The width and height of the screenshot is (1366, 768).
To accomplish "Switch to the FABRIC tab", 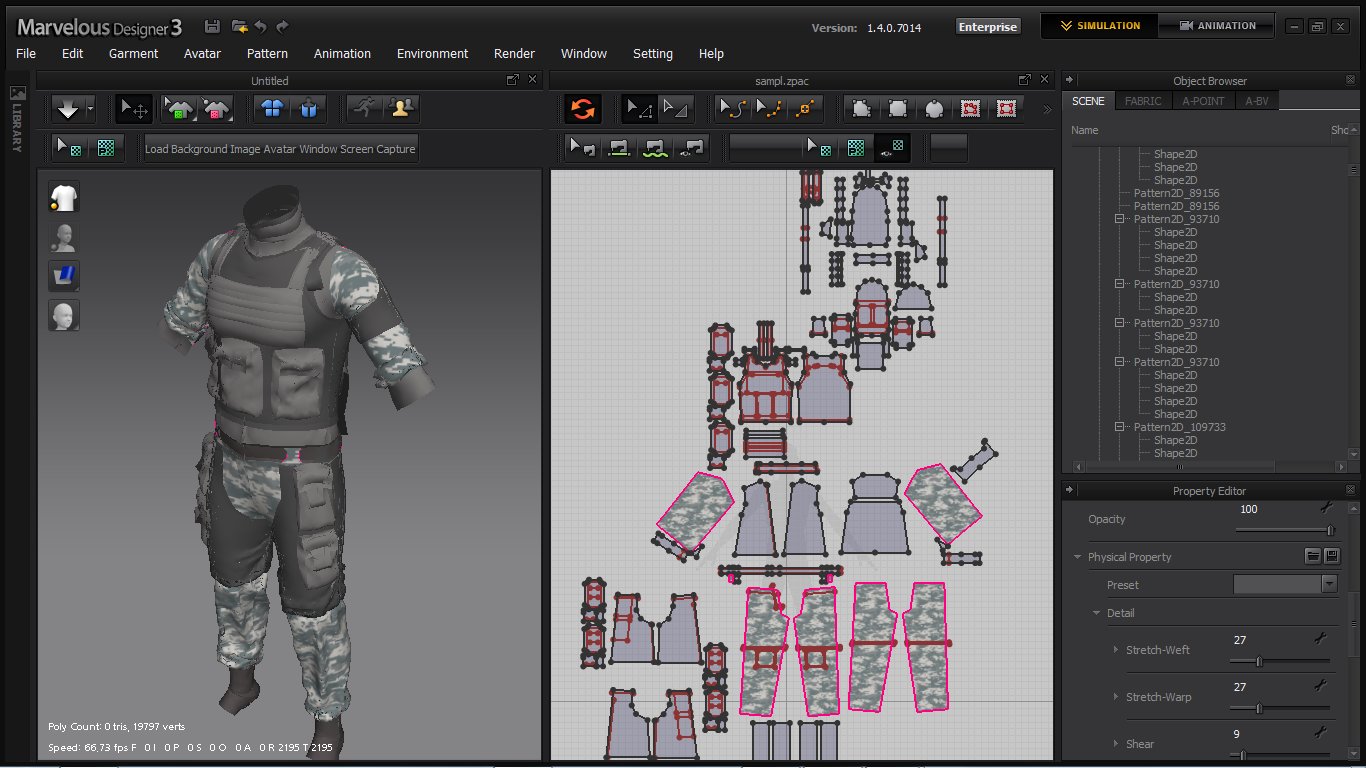I will coord(1143,101).
